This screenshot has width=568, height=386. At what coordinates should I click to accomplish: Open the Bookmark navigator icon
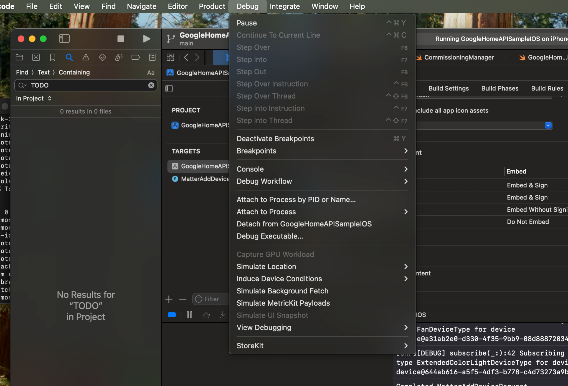tap(53, 57)
